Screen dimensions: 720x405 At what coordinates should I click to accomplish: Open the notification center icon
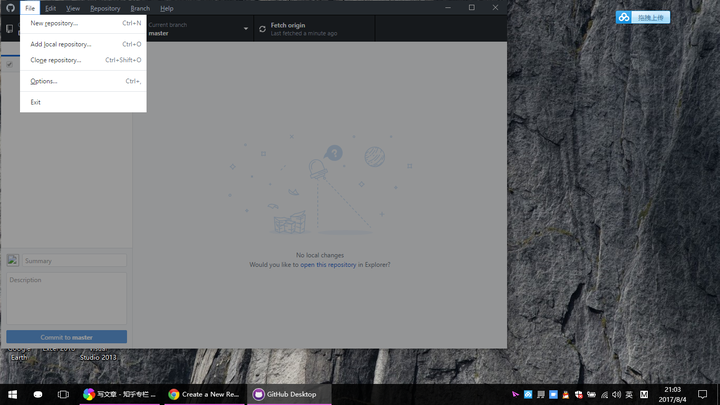(x=702, y=394)
